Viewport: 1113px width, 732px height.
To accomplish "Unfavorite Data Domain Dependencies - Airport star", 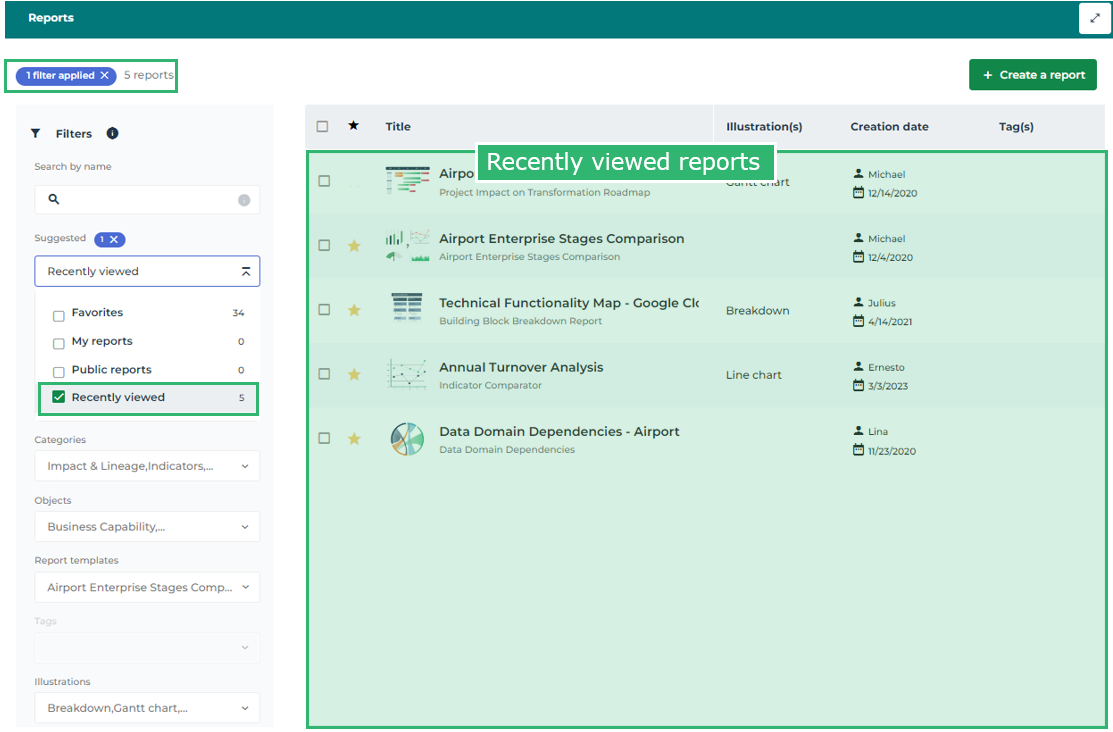I will [354, 438].
